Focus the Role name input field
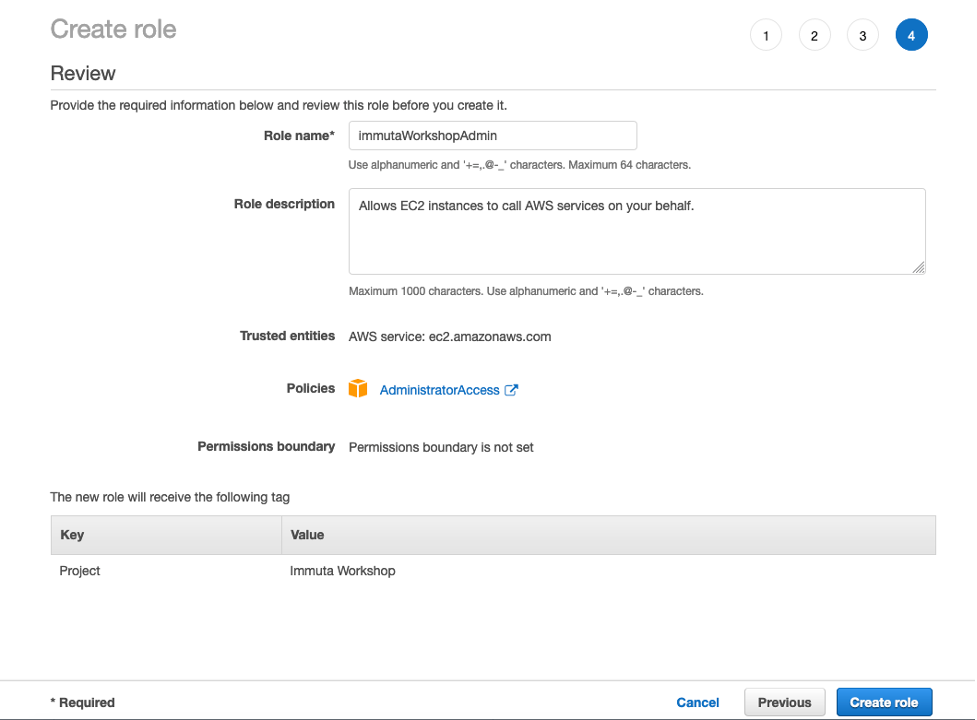Screen dimensions: 977x720 click(x=493, y=136)
